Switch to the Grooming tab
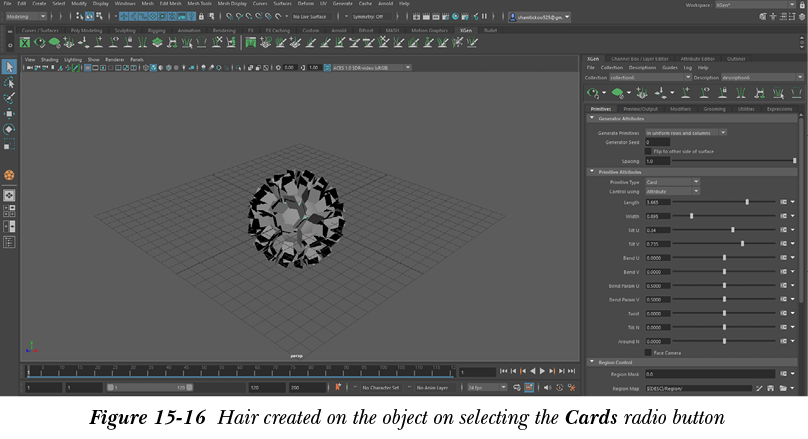The width and height of the screenshot is (808, 439). (x=713, y=109)
